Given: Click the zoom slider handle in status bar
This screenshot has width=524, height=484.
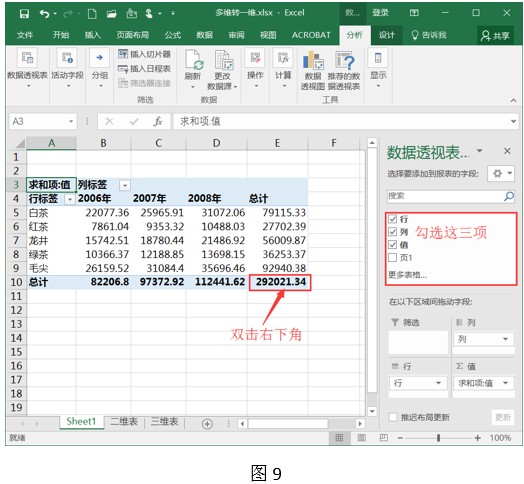Looking at the screenshot, I should tap(438, 438).
